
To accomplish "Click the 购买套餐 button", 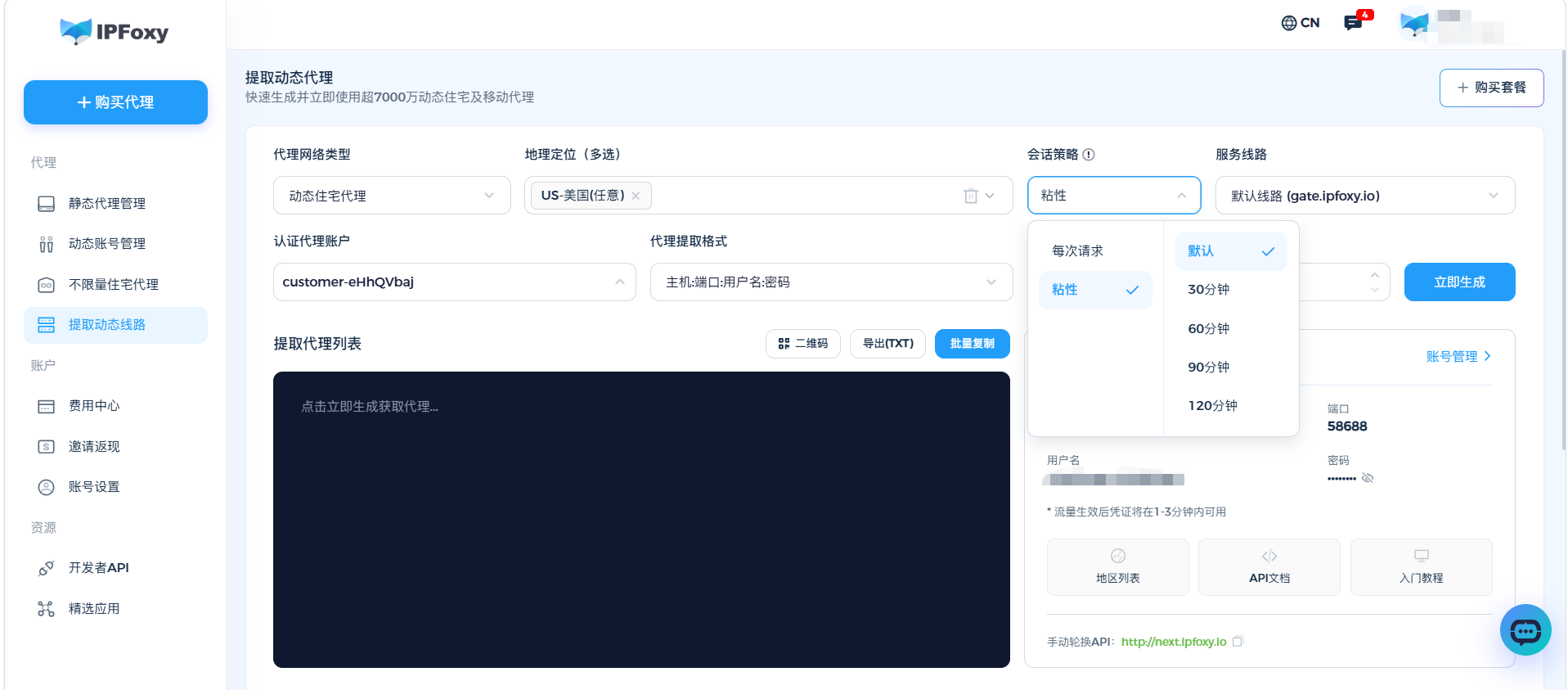I will (x=1491, y=88).
